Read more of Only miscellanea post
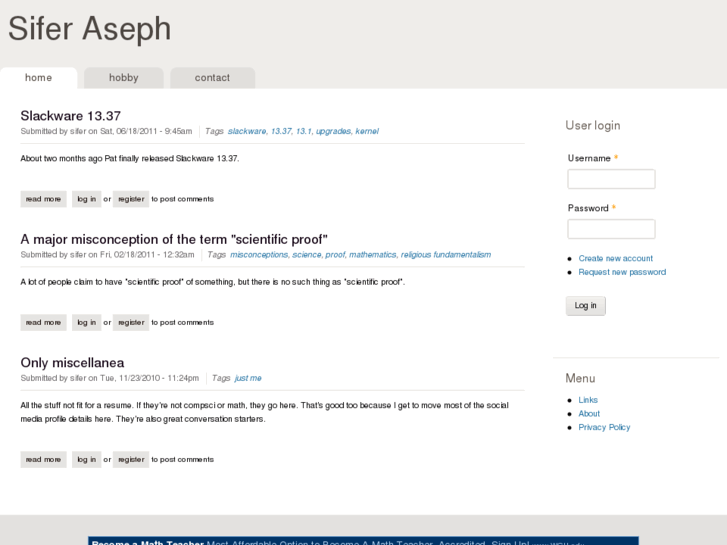Screen dimensions: 727x545 pos(44,460)
